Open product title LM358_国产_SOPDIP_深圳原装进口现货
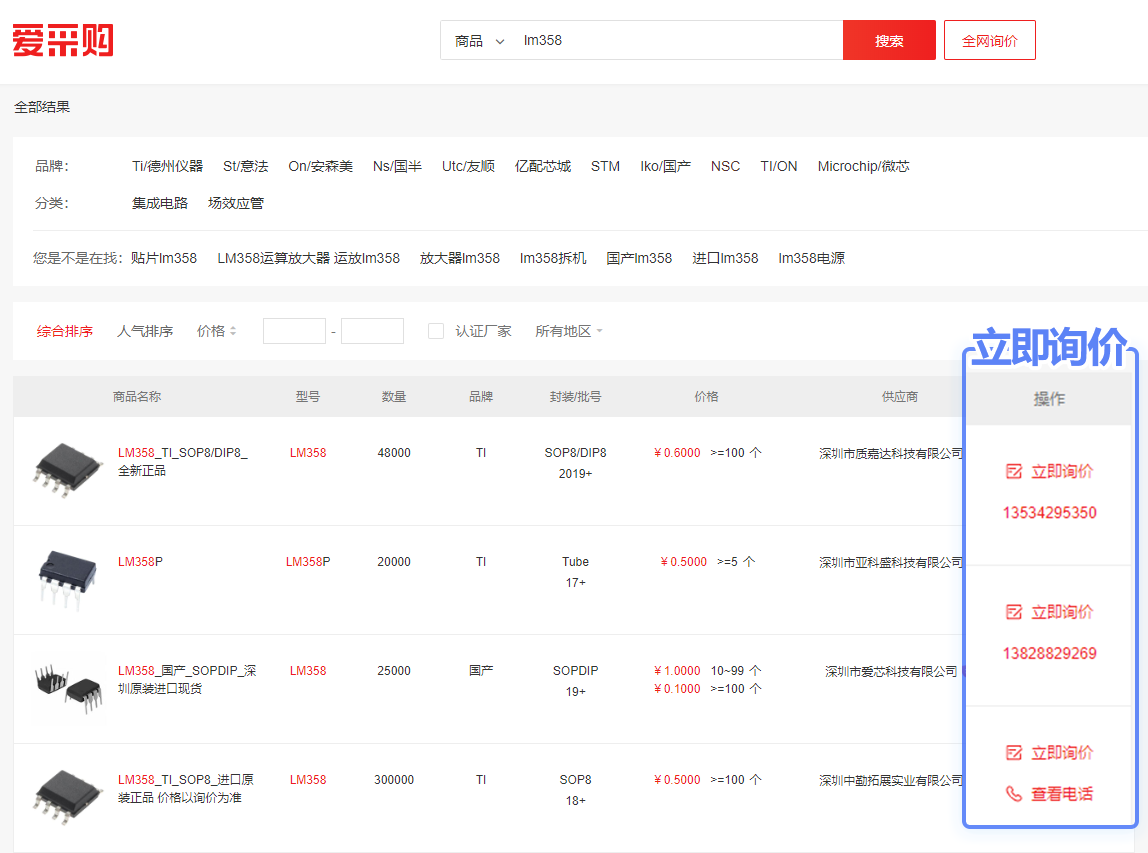This screenshot has width=1148, height=853. click(187, 679)
